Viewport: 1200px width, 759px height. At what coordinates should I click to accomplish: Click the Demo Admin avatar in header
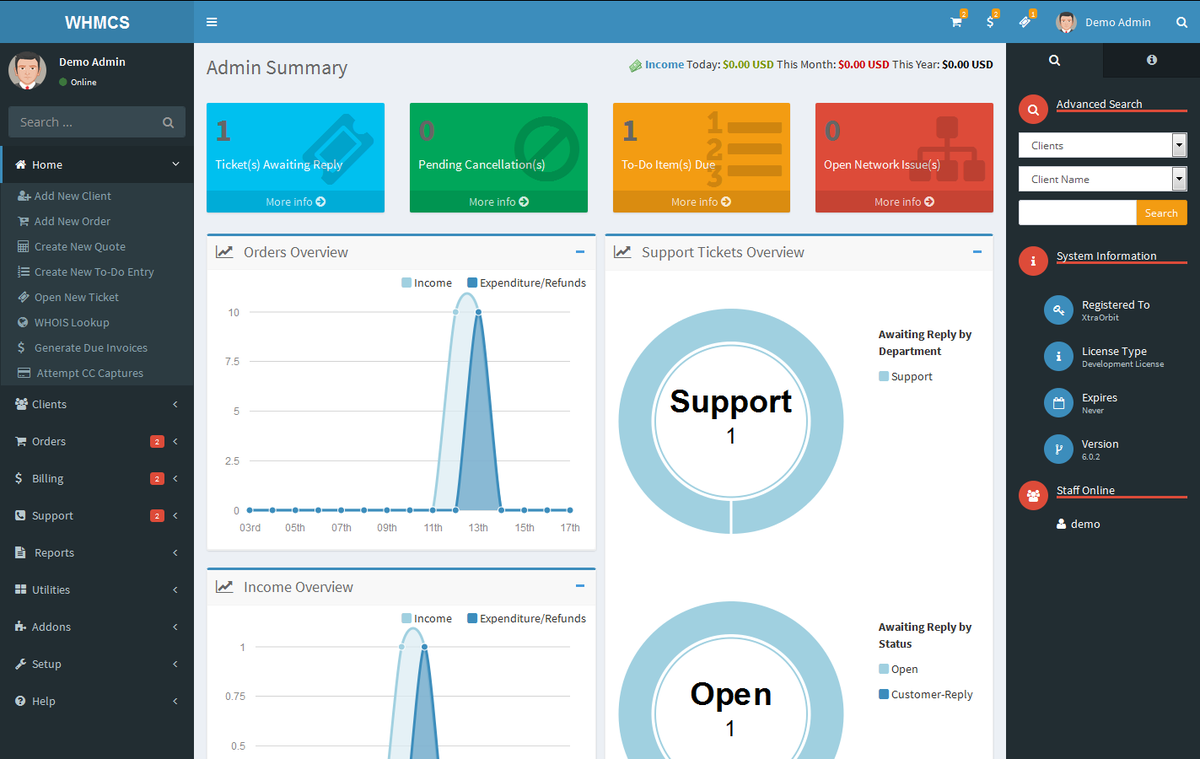(x=1066, y=22)
